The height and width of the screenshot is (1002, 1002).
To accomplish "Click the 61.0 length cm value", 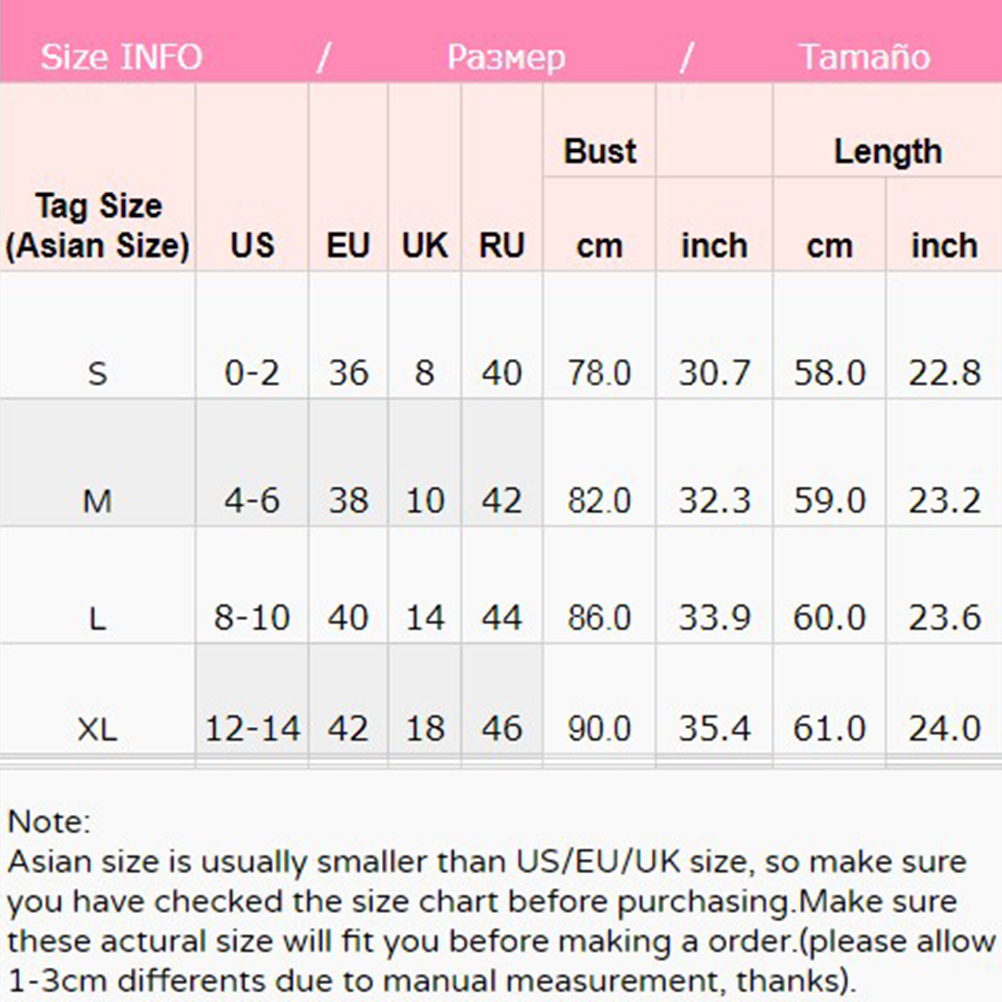I will 830,728.
